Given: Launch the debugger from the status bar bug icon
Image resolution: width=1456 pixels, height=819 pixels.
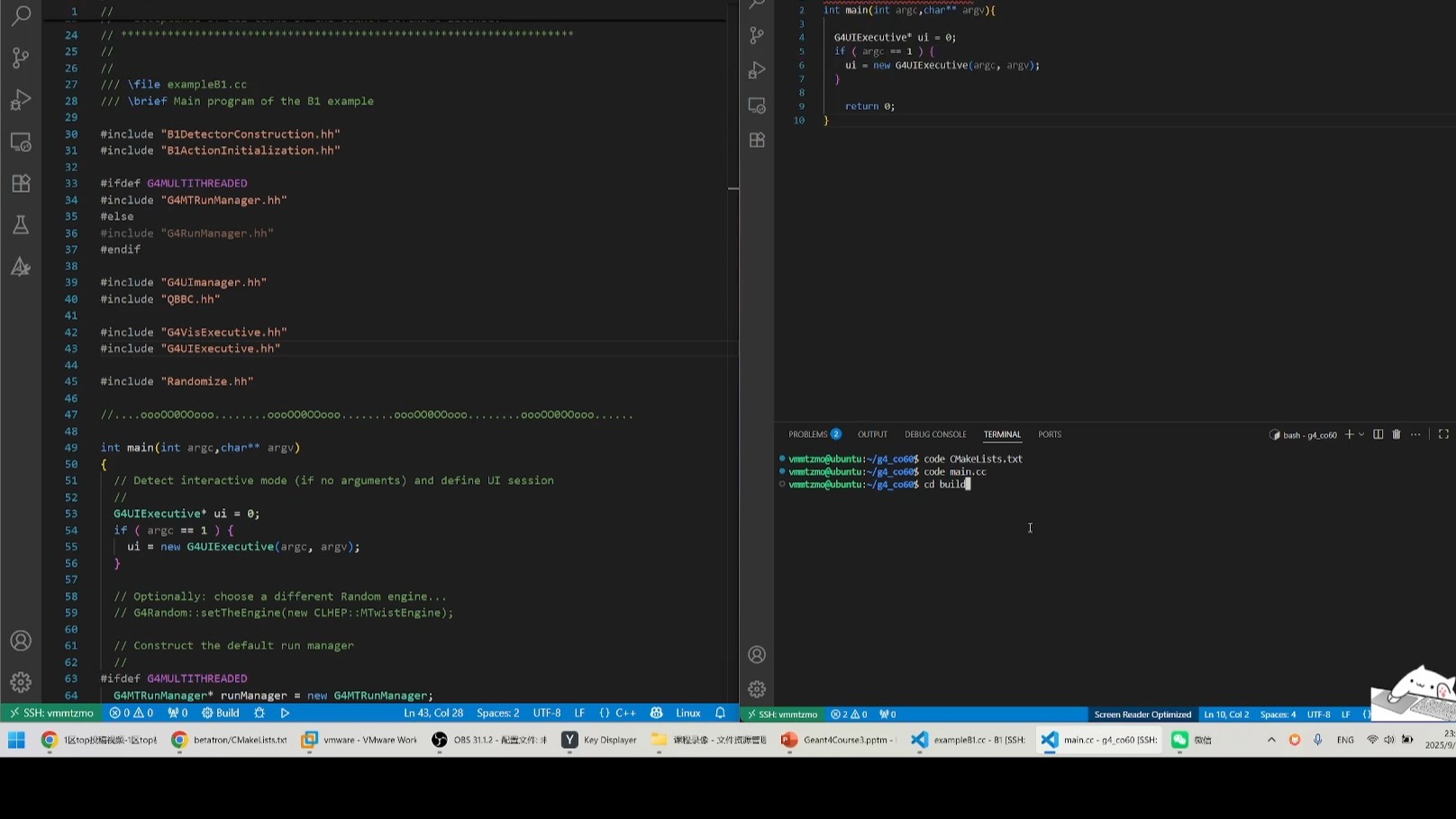Looking at the screenshot, I should tap(259, 713).
